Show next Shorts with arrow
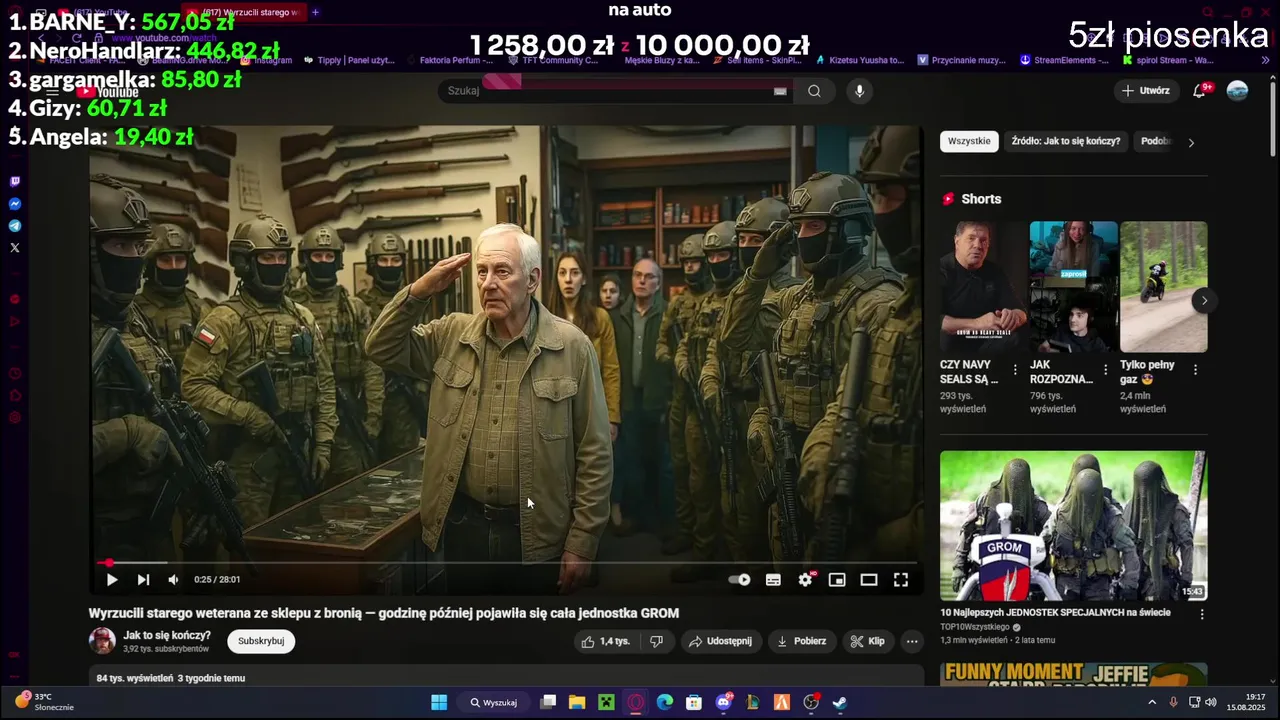This screenshot has height=720, width=1280. (1204, 300)
